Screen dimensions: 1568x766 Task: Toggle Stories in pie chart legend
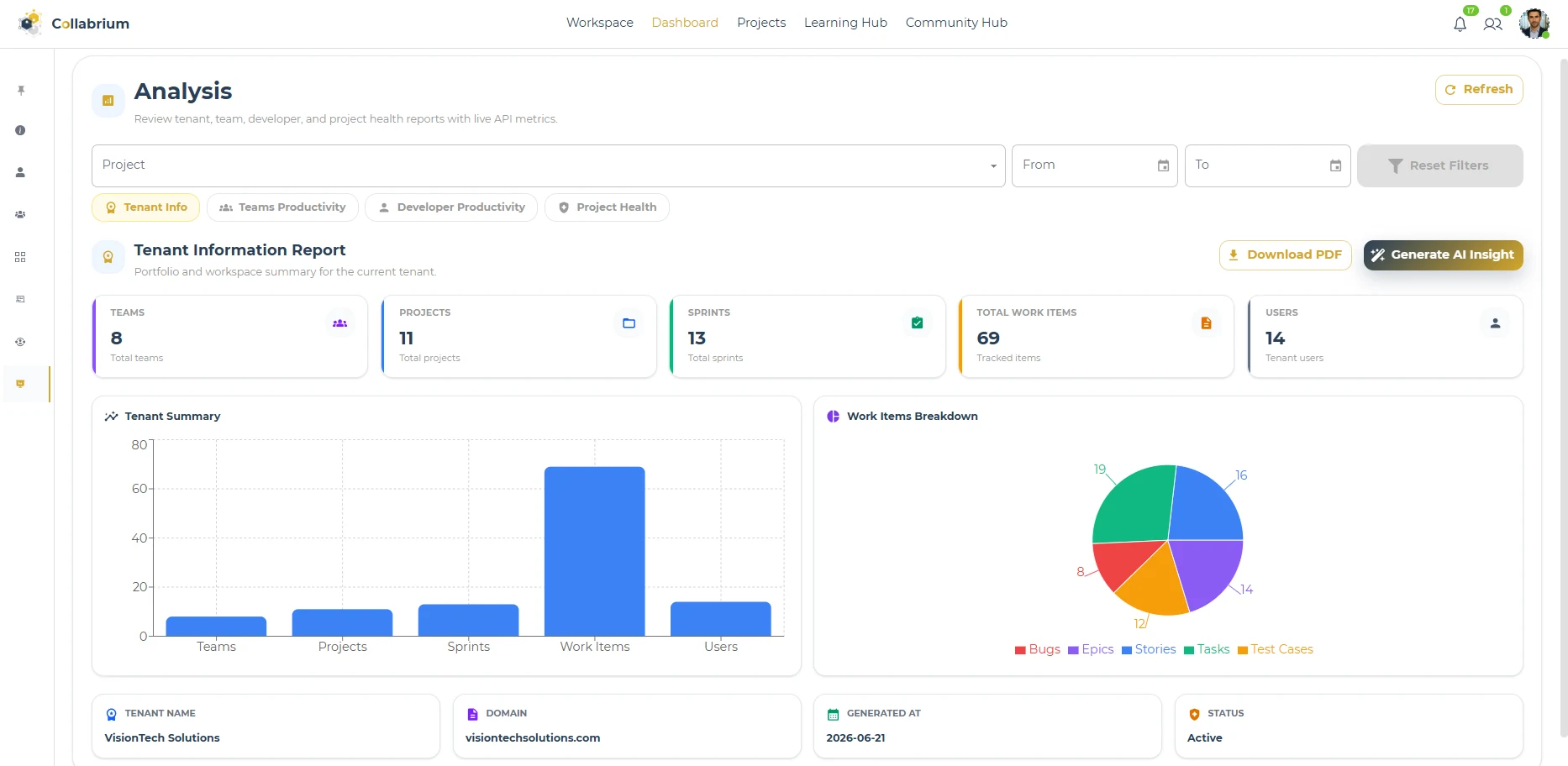point(1149,649)
